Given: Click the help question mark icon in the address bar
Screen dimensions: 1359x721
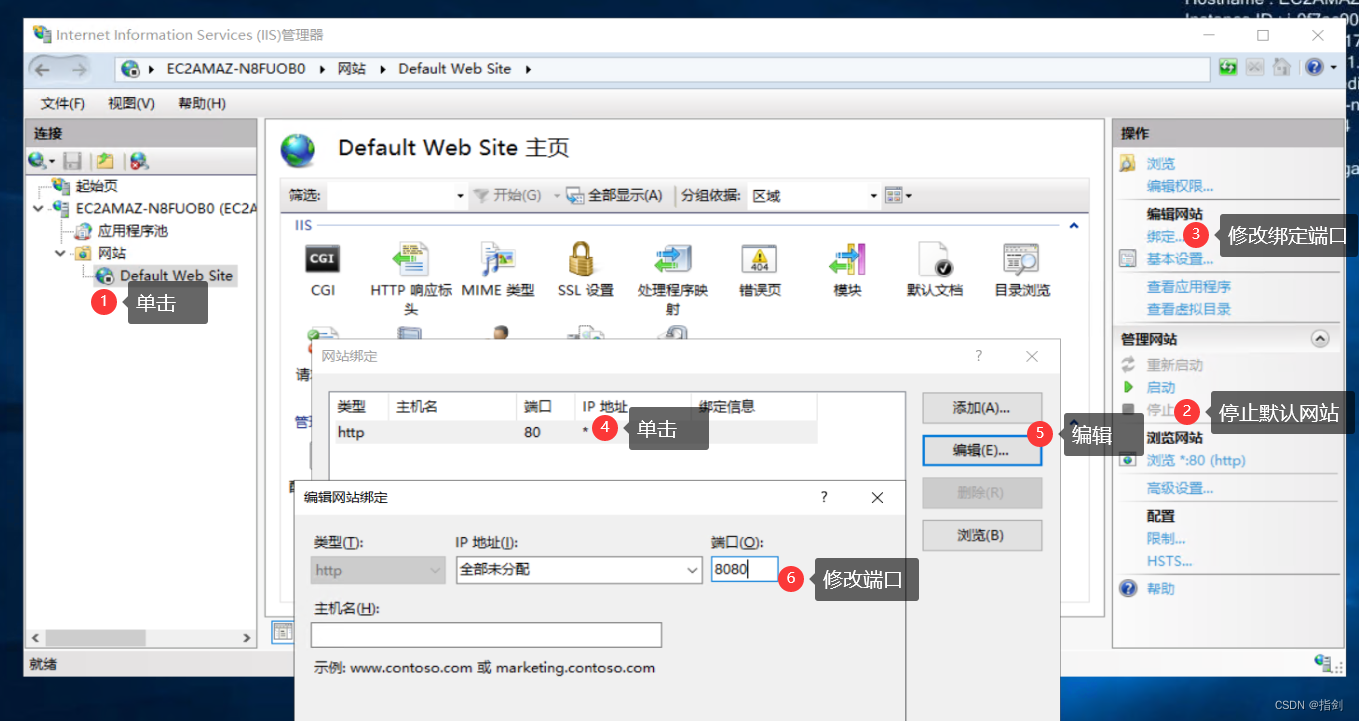Looking at the screenshot, I should [1314, 68].
